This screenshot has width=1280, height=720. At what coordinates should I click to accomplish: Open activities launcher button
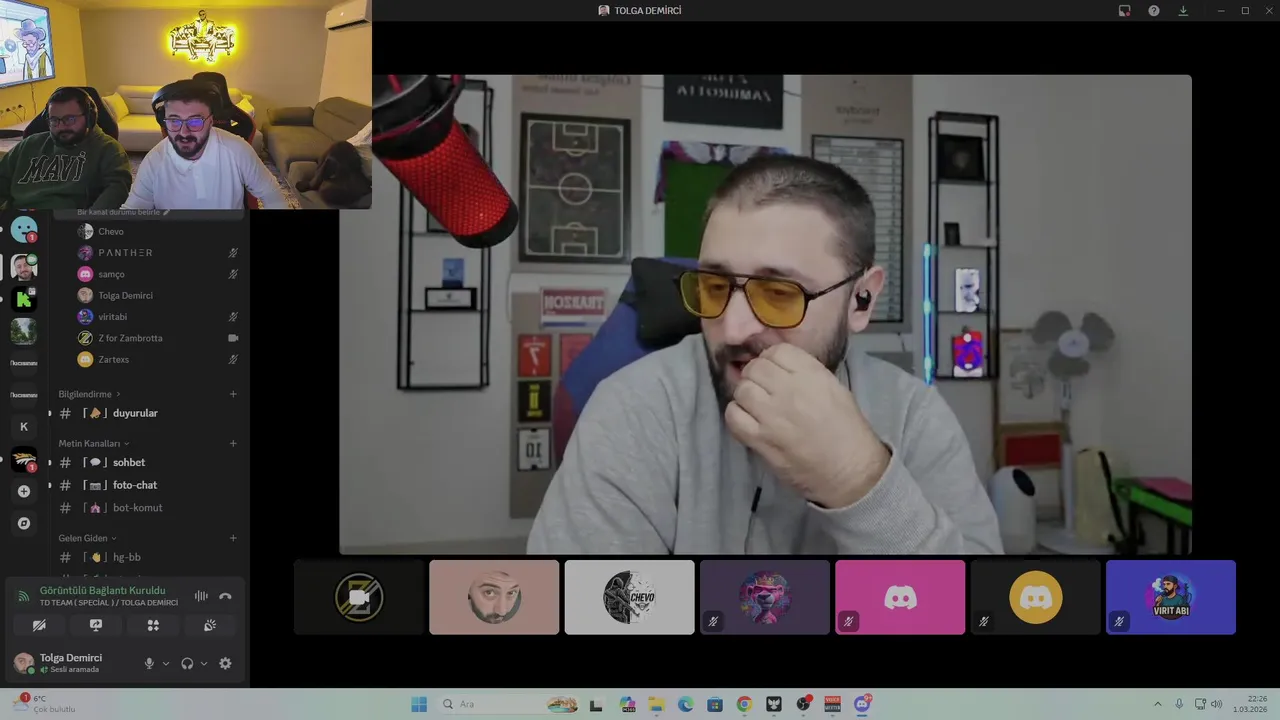click(153, 625)
